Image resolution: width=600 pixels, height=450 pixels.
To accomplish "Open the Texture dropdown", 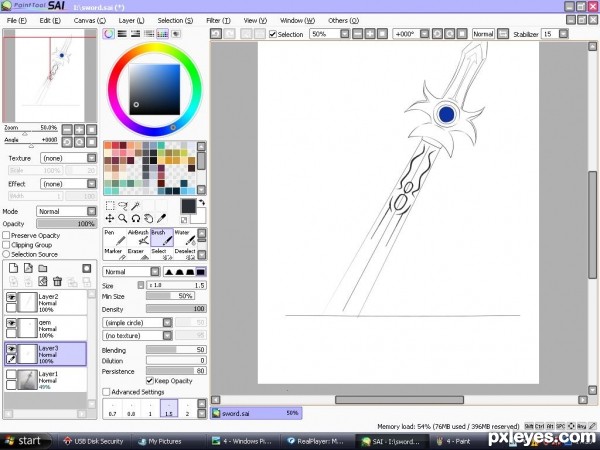I will (x=91, y=158).
